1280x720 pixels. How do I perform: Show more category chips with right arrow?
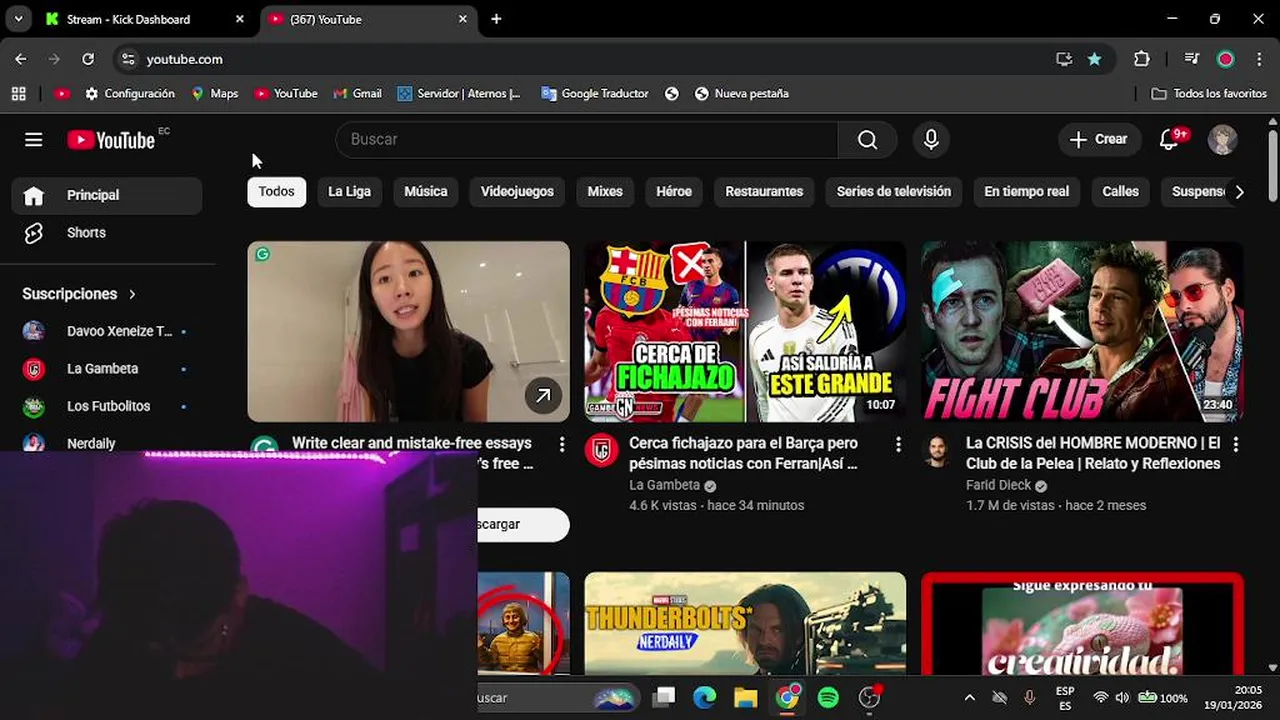tap(1239, 192)
